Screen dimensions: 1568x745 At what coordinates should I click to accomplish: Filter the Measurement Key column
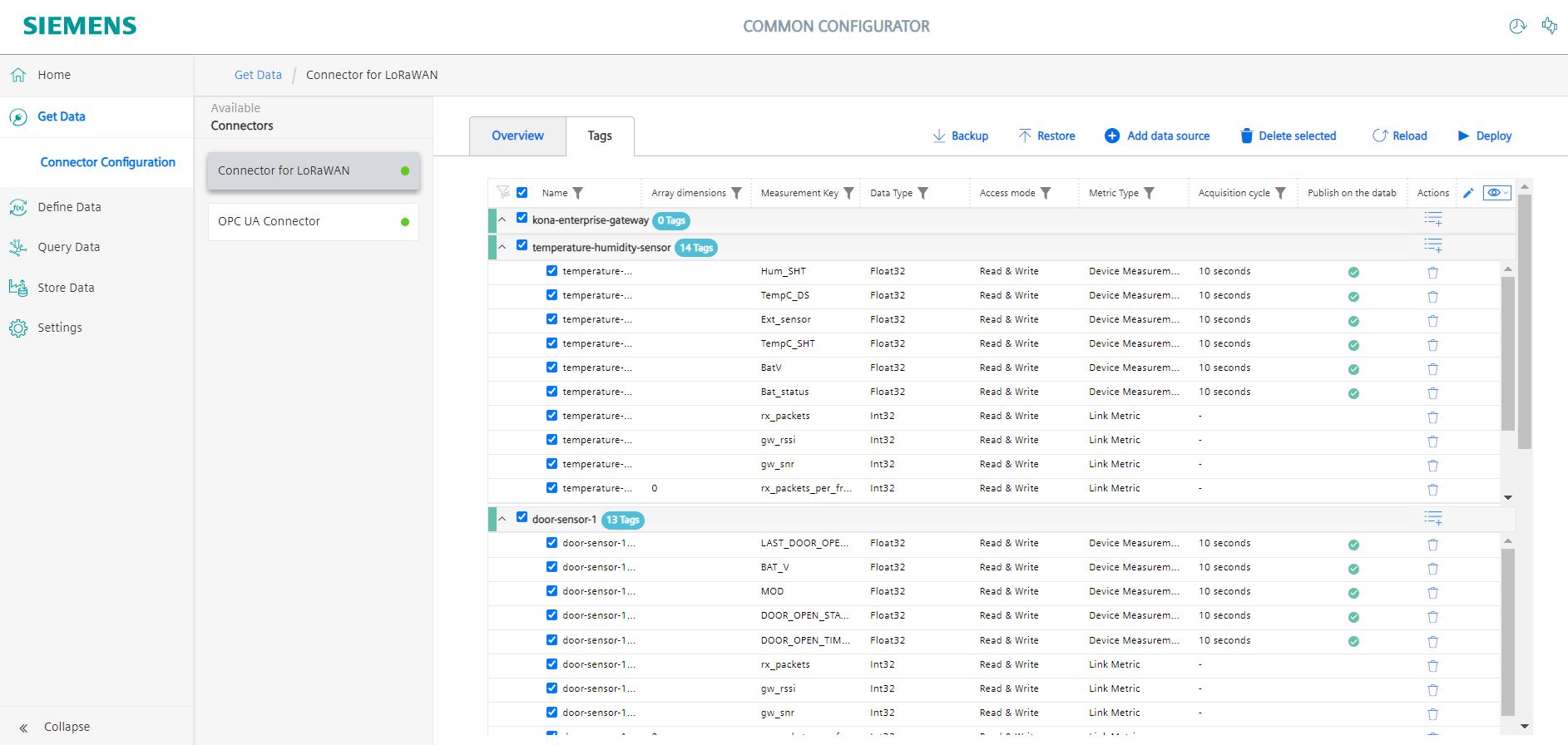tap(848, 193)
